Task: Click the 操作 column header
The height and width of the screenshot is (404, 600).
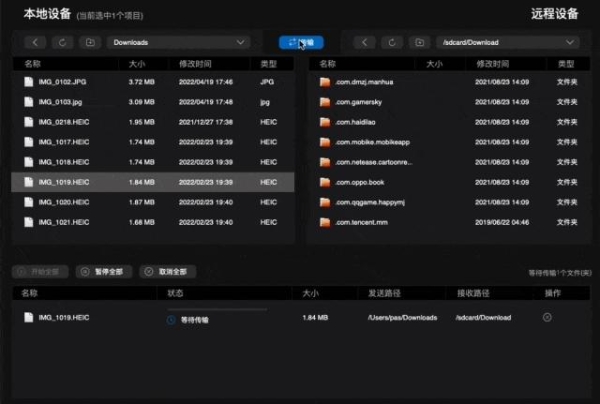Action: coord(553,293)
